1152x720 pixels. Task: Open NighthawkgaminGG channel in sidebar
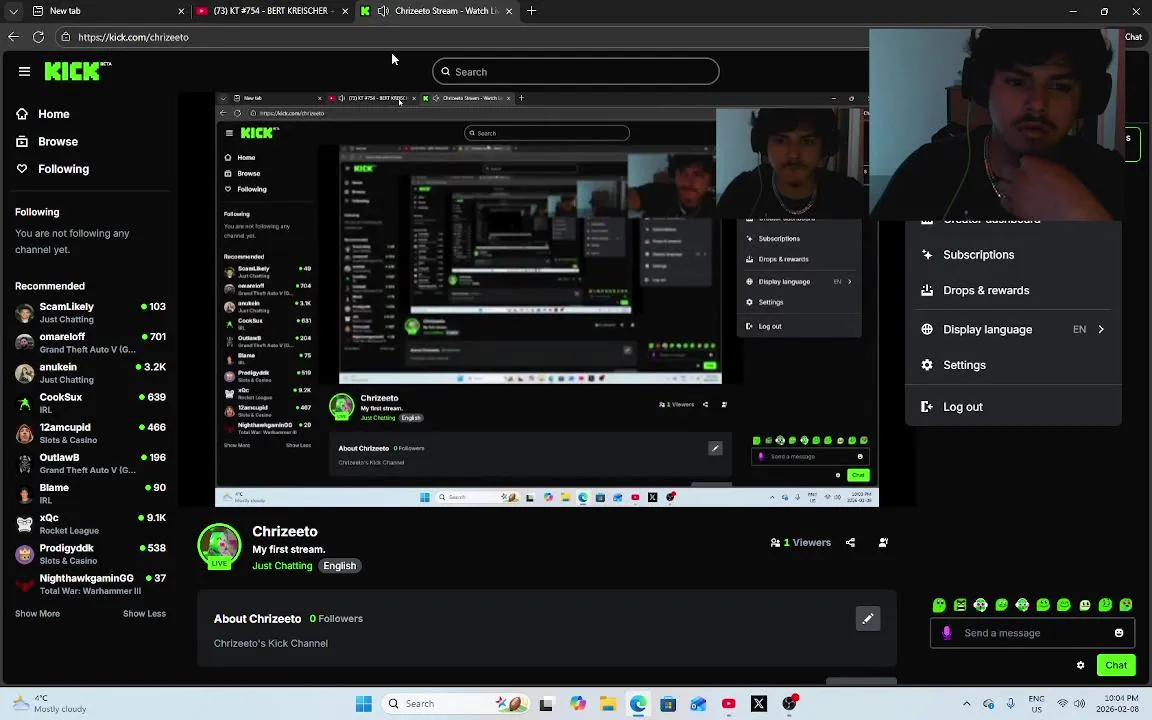click(x=90, y=583)
